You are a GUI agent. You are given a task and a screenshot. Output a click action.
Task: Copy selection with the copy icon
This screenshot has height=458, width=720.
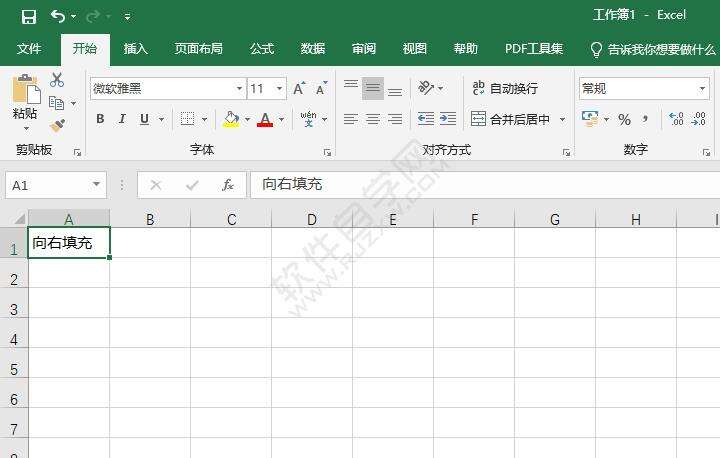tap(56, 103)
